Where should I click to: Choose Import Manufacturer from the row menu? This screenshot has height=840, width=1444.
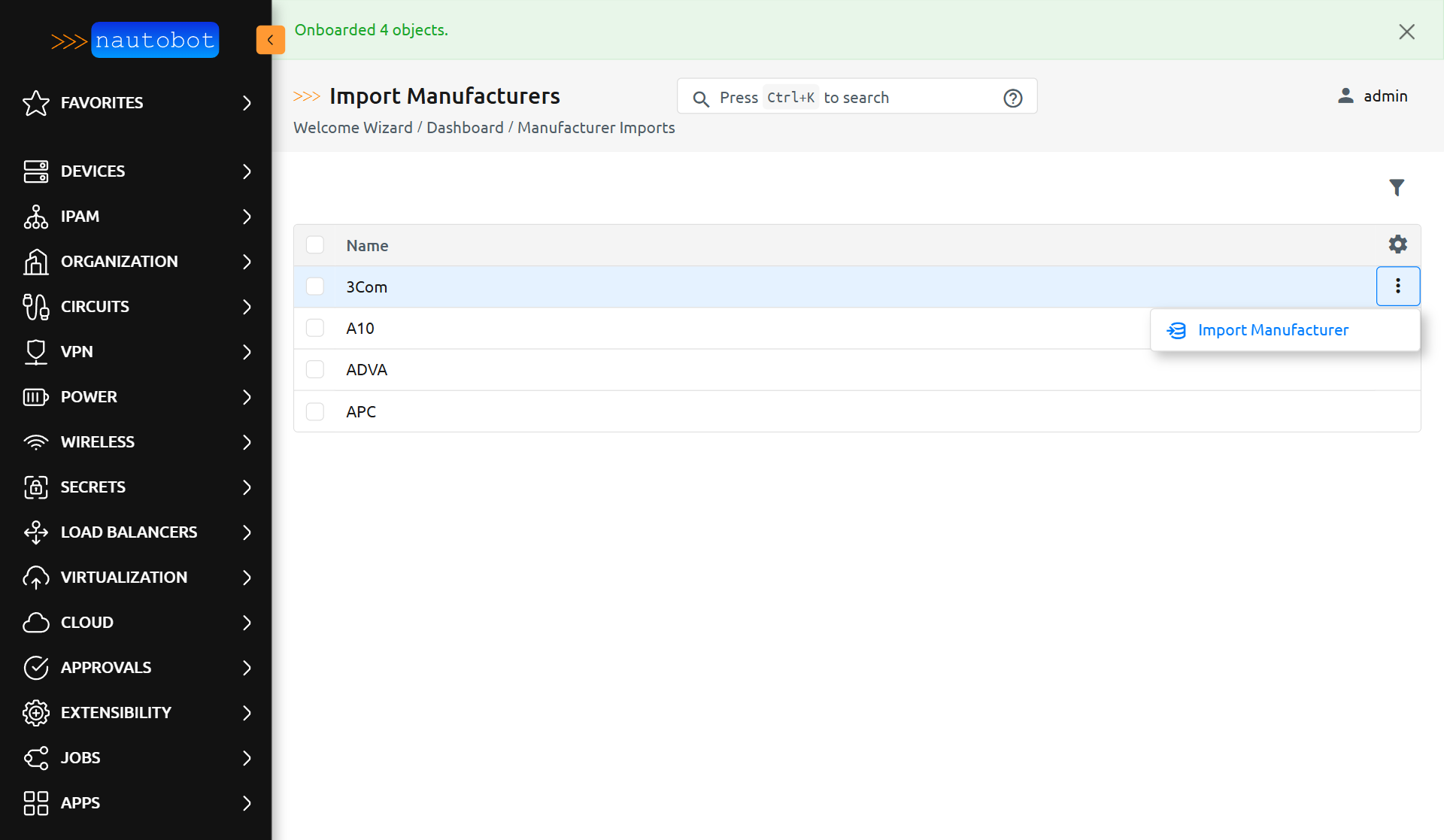coord(1273,330)
